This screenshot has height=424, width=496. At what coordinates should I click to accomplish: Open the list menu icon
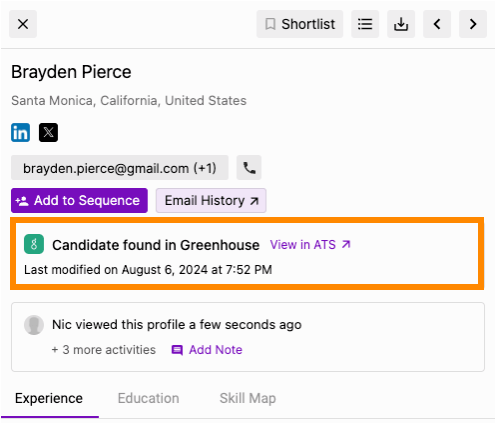coord(365,24)
